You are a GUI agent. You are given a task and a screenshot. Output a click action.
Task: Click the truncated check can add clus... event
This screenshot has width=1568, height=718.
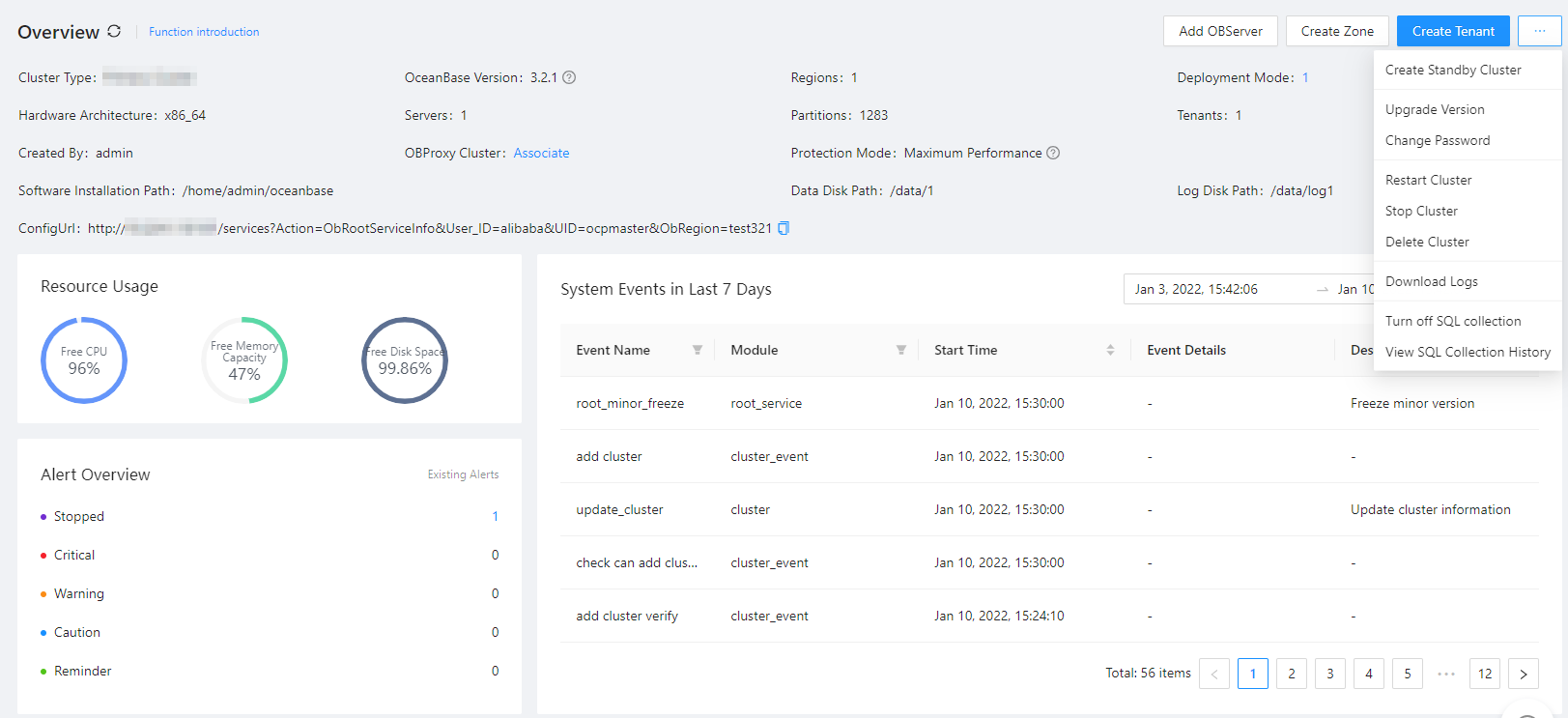(637, 562)
